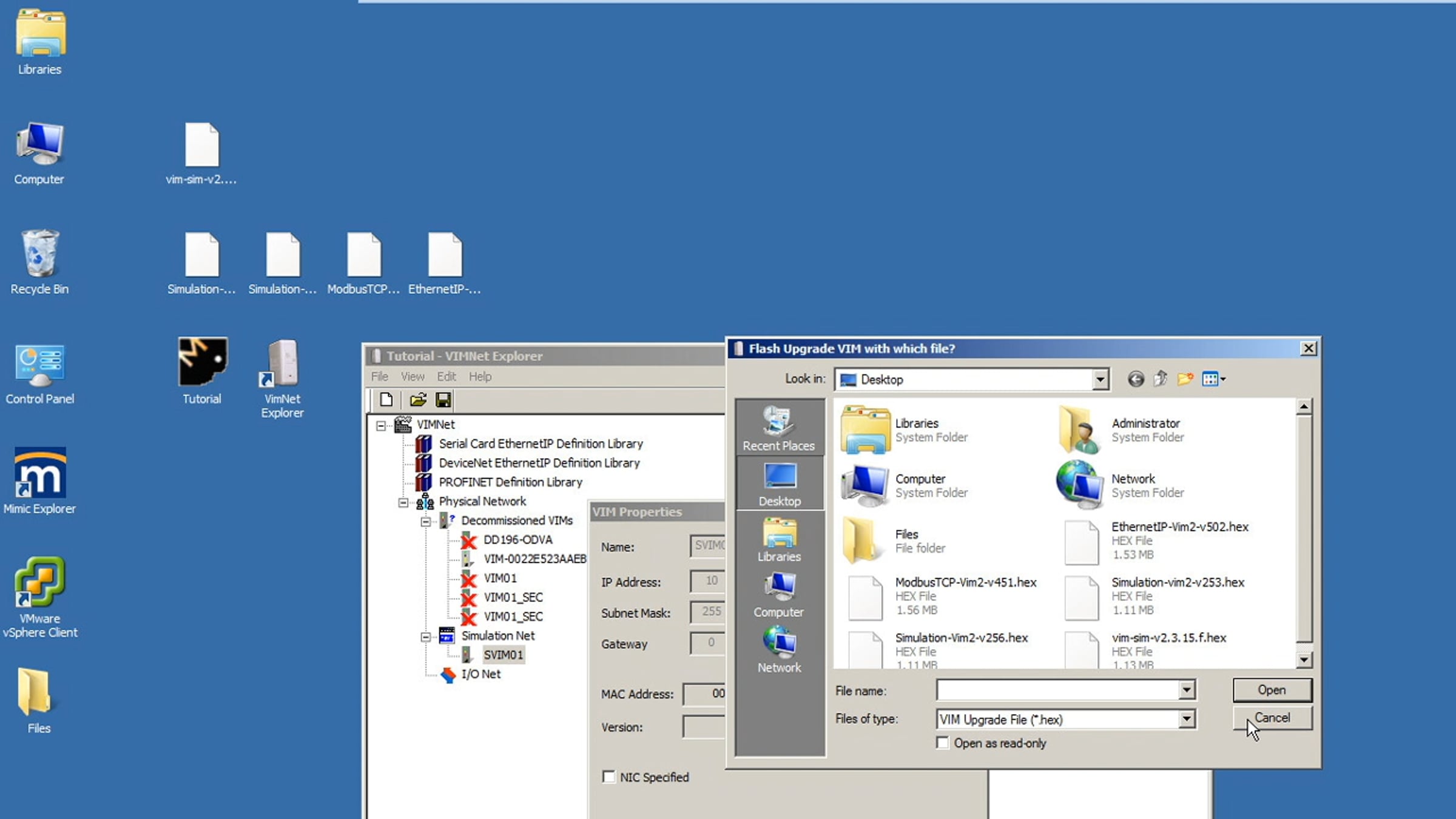Select Recent Places in the places bar
Image resolution: width=1456 pixels, height=819 pixels.
point(779,428)
